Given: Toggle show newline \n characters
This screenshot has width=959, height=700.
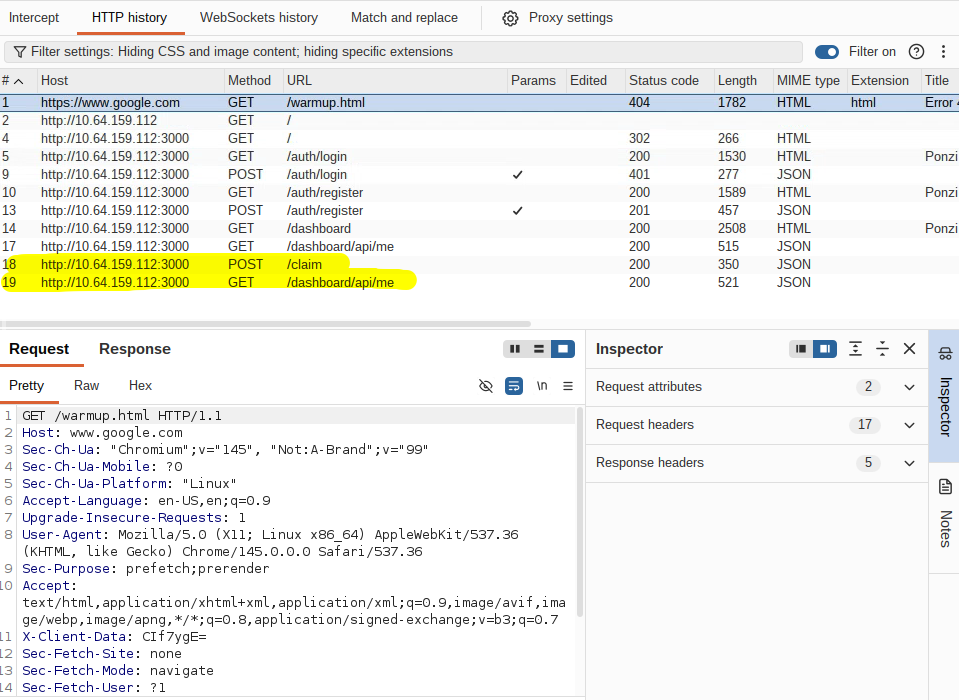Looking at the screenshot, I should point(542,386).
